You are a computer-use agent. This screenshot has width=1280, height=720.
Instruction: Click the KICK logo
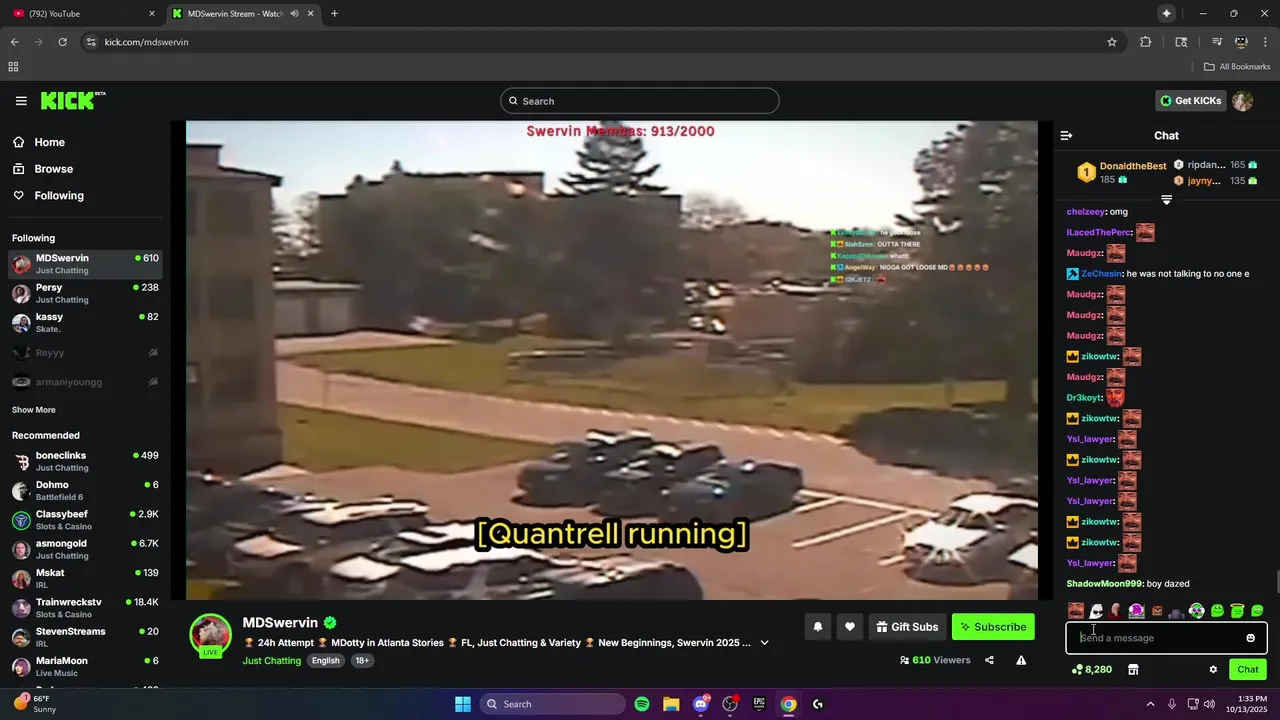pyautogui.click(x=72, y=101)
